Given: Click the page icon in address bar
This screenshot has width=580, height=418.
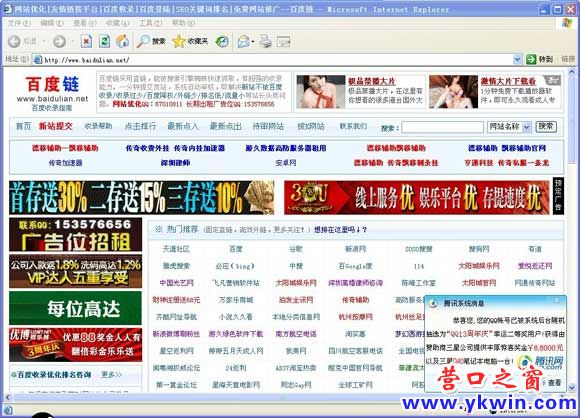Looking at the screenshot, I should (37, 59).
